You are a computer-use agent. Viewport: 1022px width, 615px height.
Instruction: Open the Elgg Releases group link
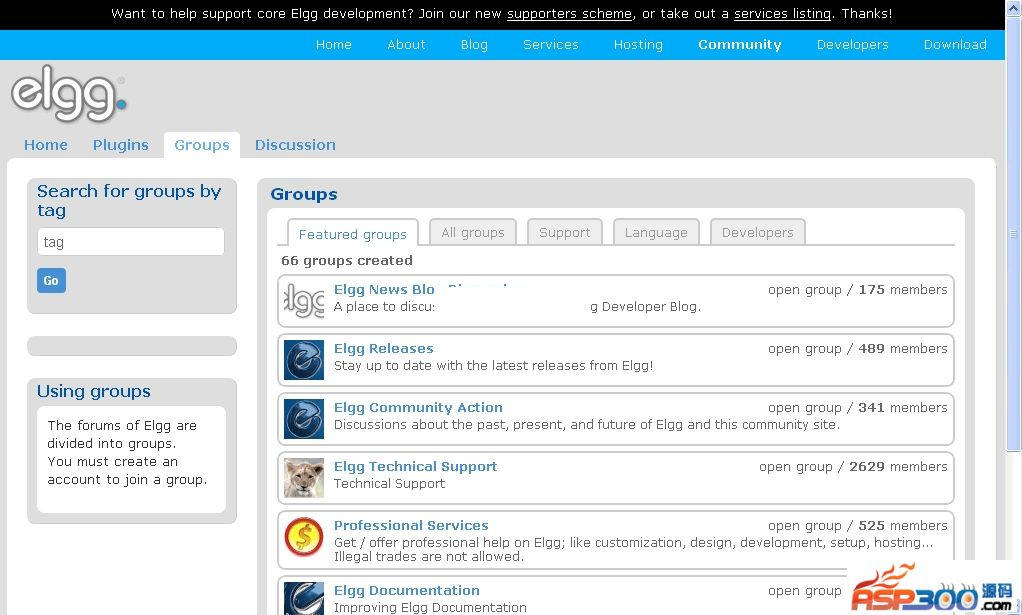(384, 349)
